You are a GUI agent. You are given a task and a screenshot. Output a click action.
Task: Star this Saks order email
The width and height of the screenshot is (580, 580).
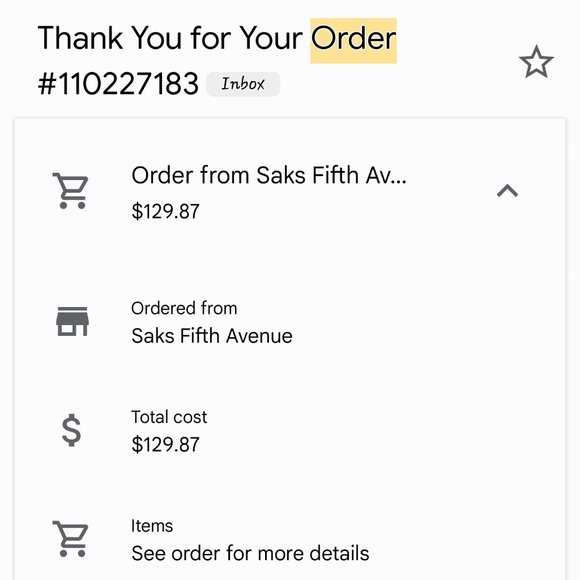click(536, 62)
